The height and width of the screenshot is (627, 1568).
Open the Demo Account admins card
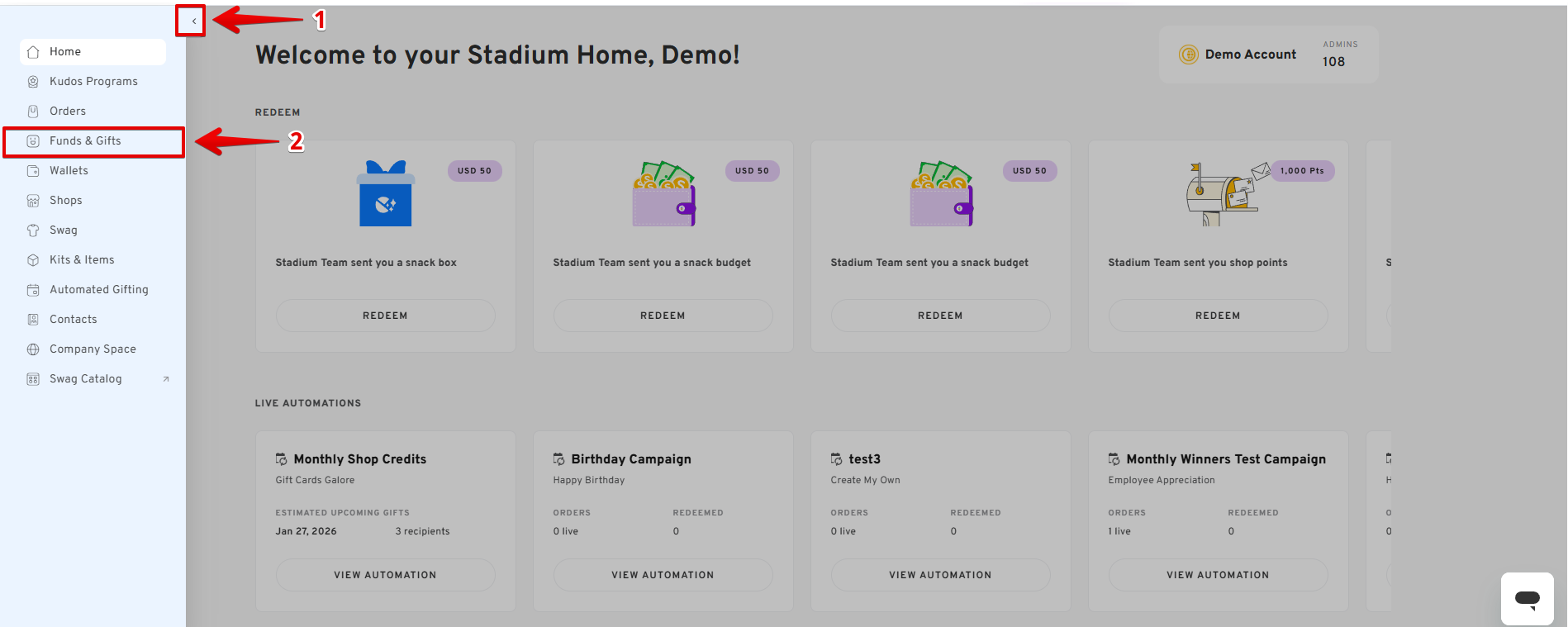[1268, 55]
